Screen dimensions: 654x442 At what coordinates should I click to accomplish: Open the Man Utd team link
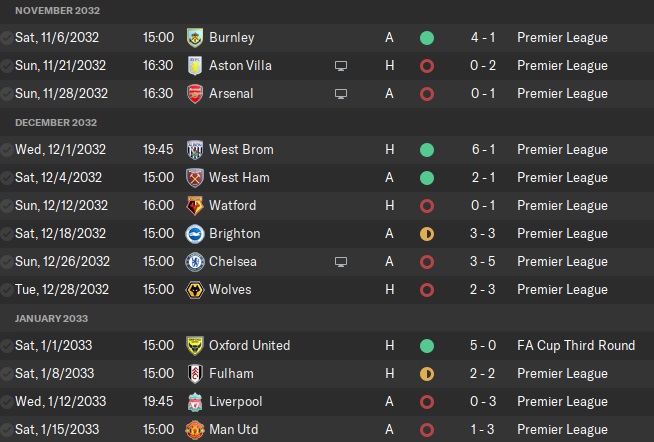[233, 430]
